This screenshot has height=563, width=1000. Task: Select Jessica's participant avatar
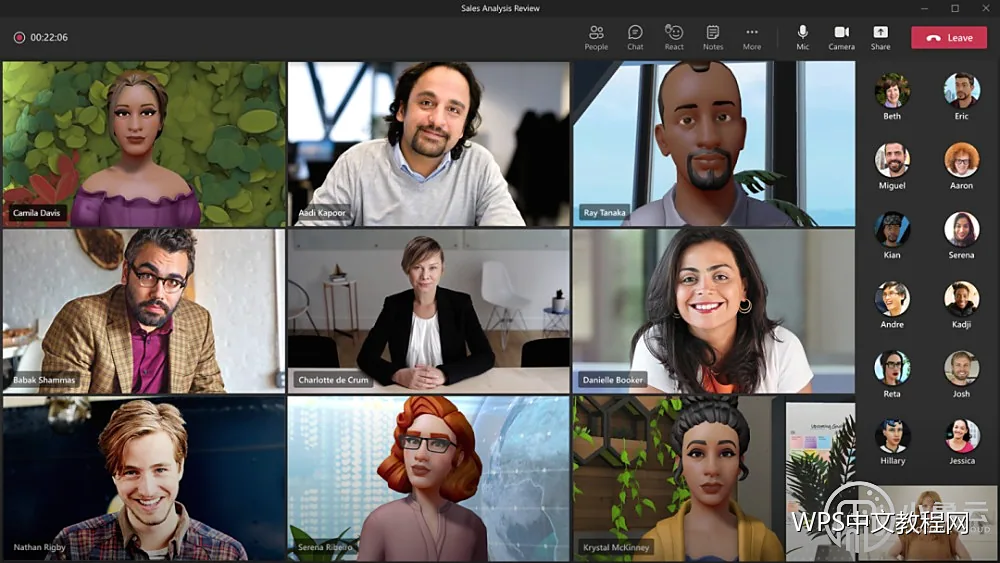[961, 435]
